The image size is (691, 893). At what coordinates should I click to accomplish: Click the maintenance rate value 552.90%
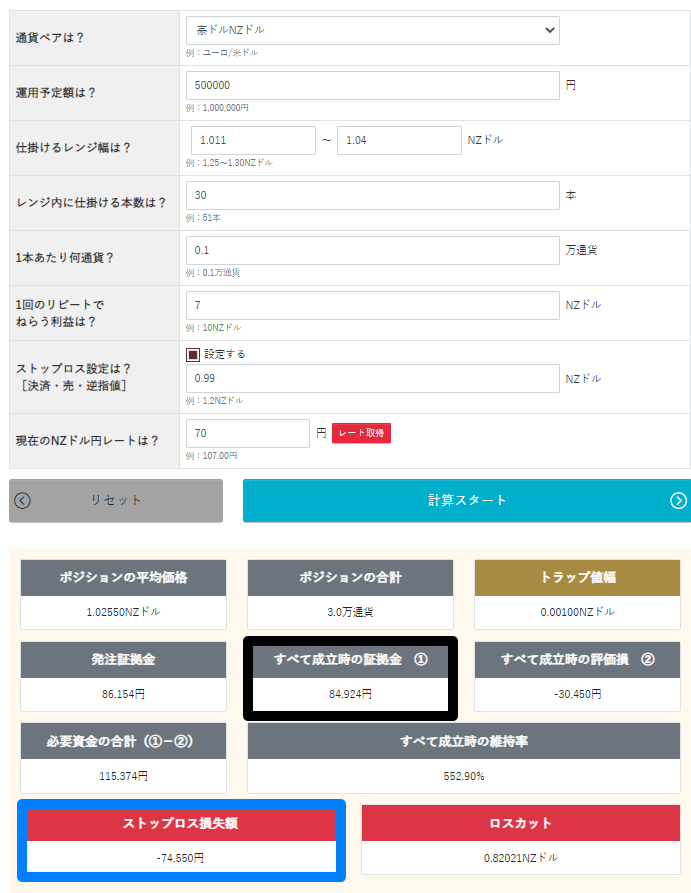(464, 776)
